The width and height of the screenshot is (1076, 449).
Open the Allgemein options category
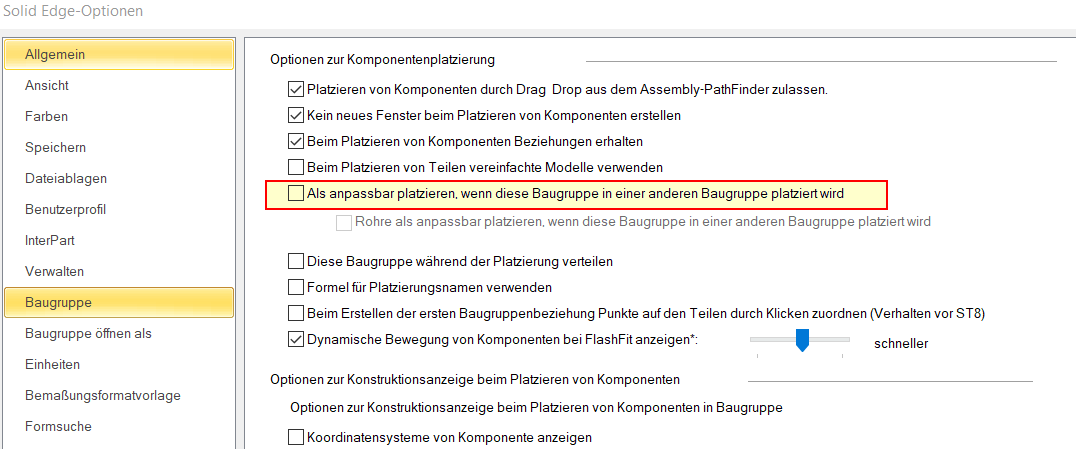click(x=119, y=54)
